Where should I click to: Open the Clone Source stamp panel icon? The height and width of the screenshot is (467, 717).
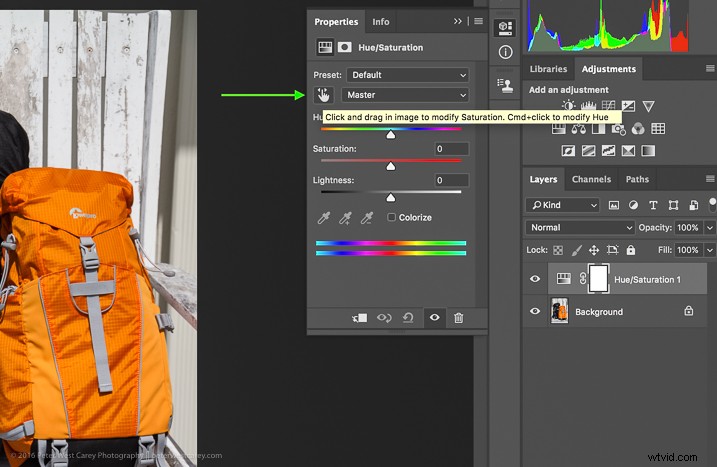pos(505,85)
